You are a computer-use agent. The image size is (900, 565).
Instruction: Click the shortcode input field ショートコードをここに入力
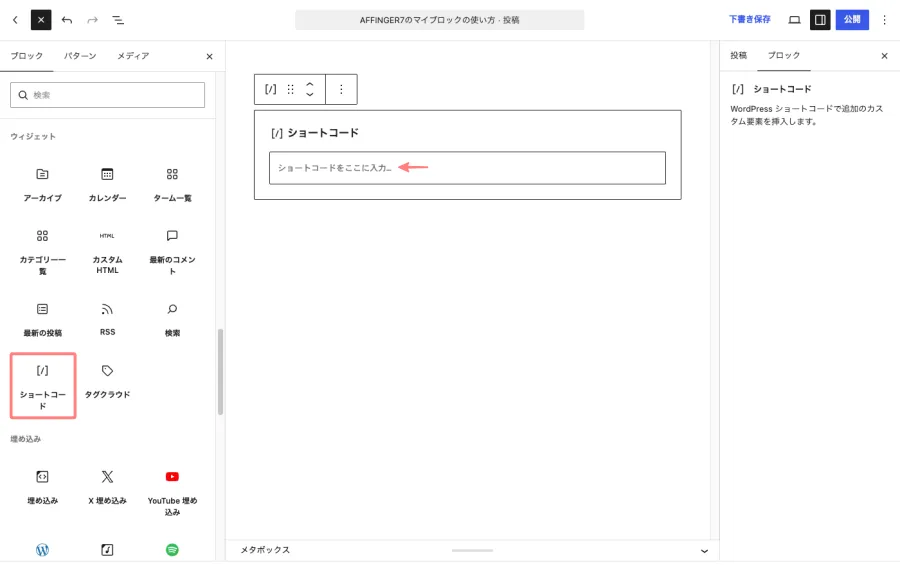(467, 168)
